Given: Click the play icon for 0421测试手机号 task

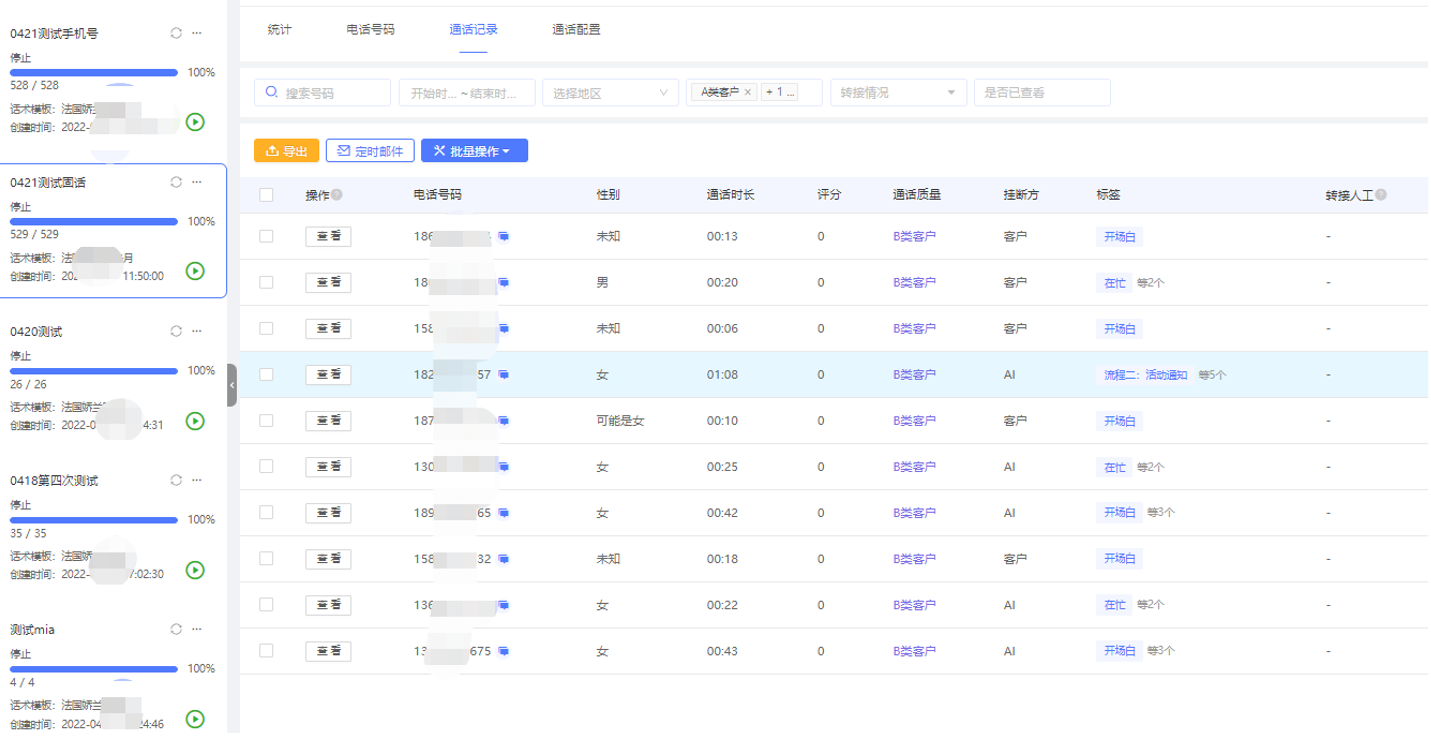Looking at the screenshot, I should pyautogui.click(x=196, y=122).
